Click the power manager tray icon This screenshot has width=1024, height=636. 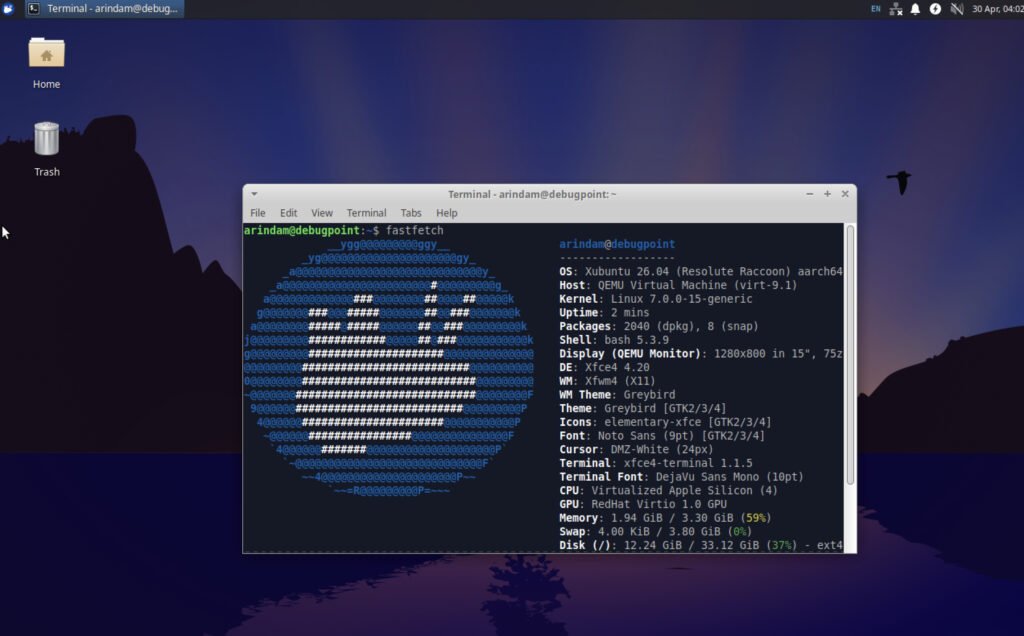pyautogui.click(x=936, y=8)
